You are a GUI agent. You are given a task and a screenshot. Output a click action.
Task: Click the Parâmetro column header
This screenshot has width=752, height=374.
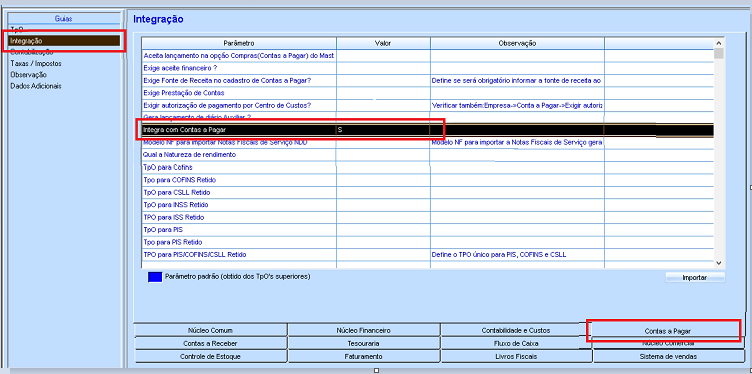[239, 43]
